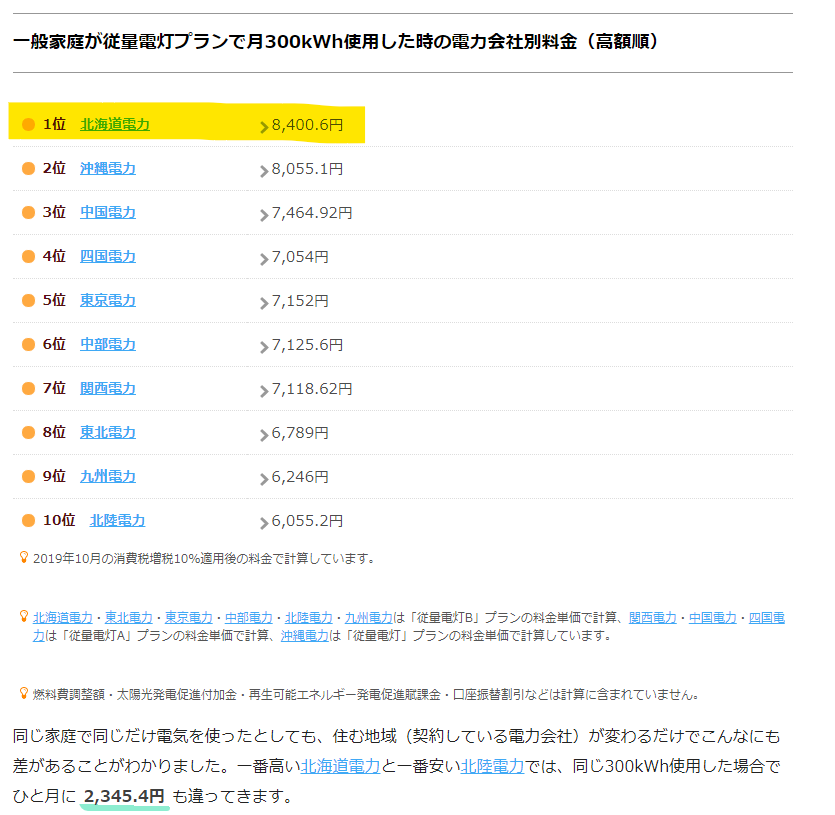This screenshot has width=835, height=815.
Task: Open 四国電力 link in the 4位 row
Action: (x=108, y=256)
